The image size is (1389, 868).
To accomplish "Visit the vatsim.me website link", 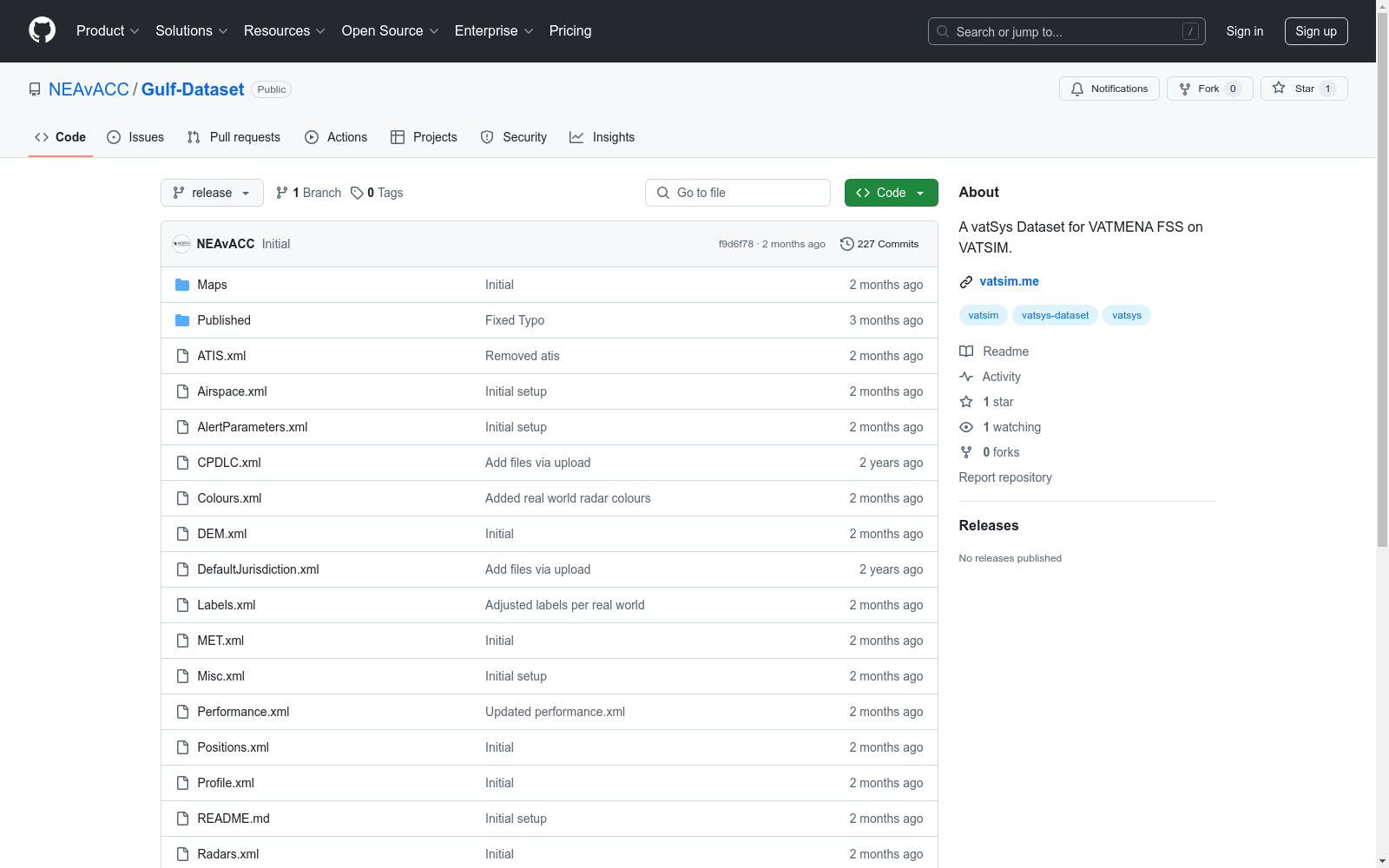I will (x=1009, y=281).
